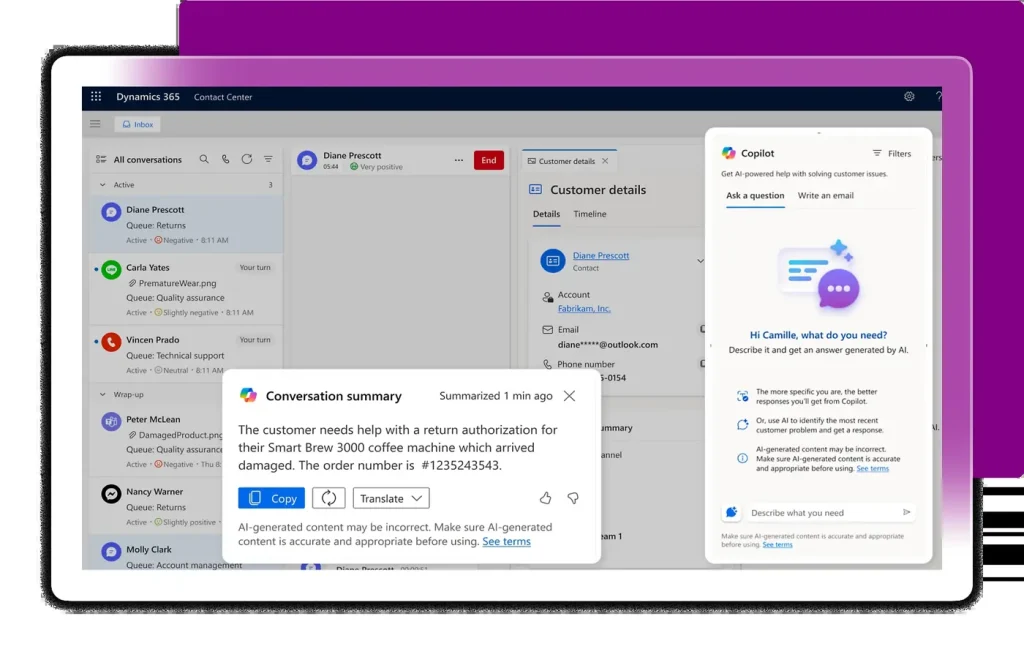Open the All conversations view icon

[101, 159]
